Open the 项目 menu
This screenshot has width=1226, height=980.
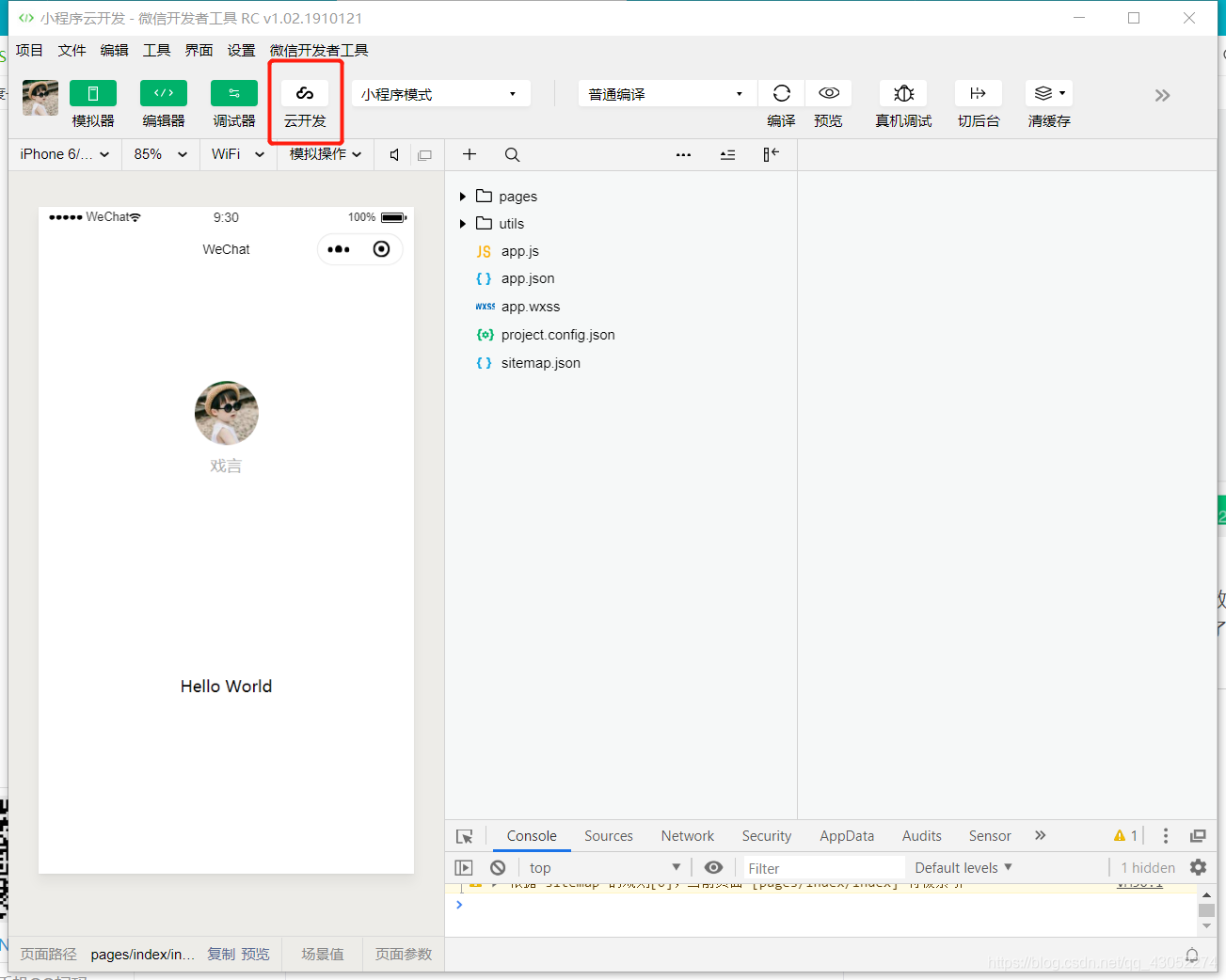pos(29,50)
